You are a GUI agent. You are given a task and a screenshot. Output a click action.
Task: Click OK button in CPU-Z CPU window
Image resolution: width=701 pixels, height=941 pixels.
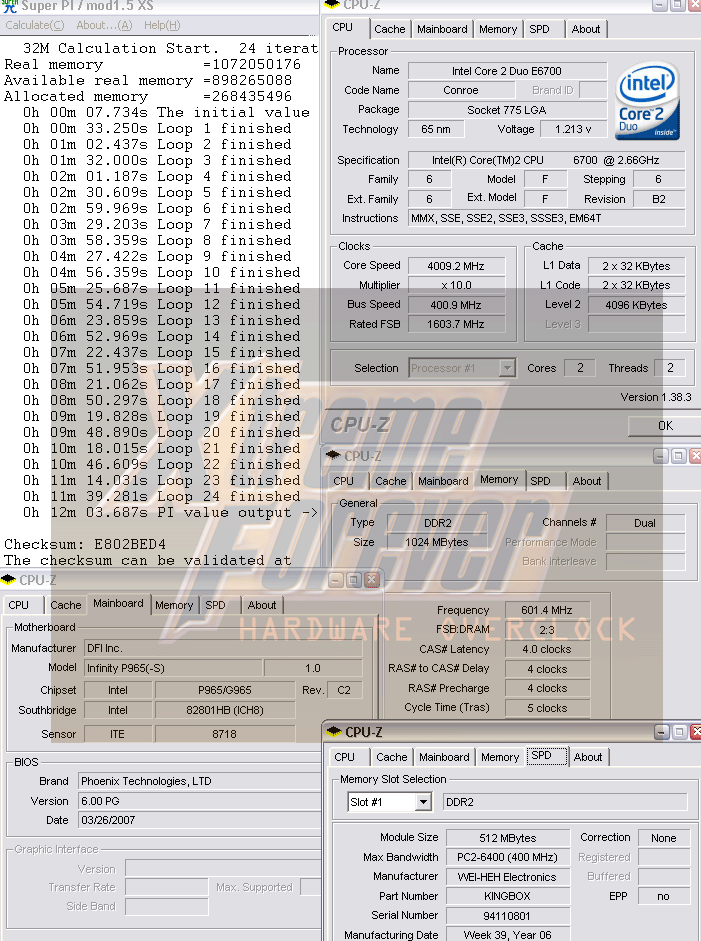pyautogui.click(x=664, y=425)
